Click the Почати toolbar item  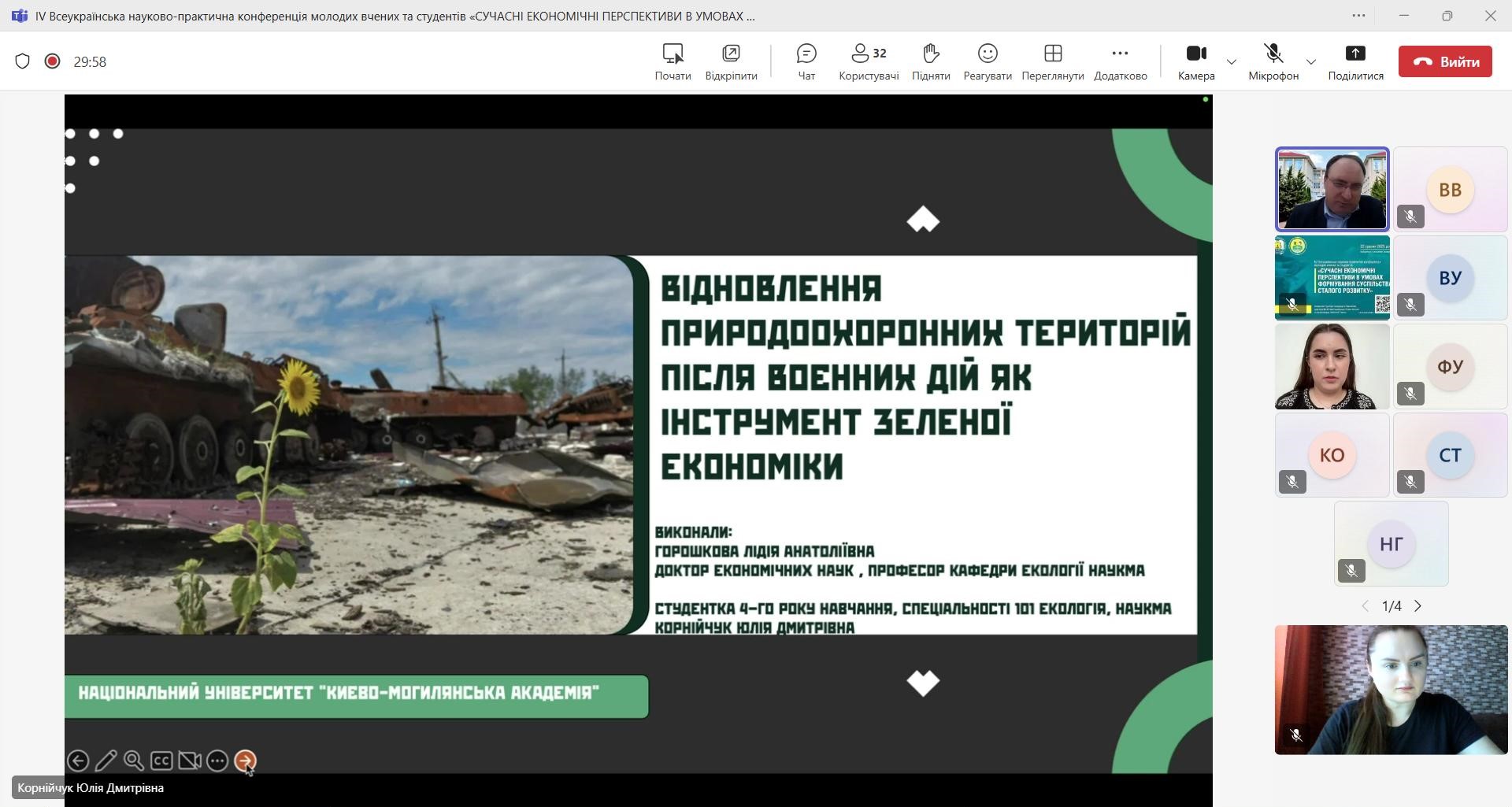[673, 61]
